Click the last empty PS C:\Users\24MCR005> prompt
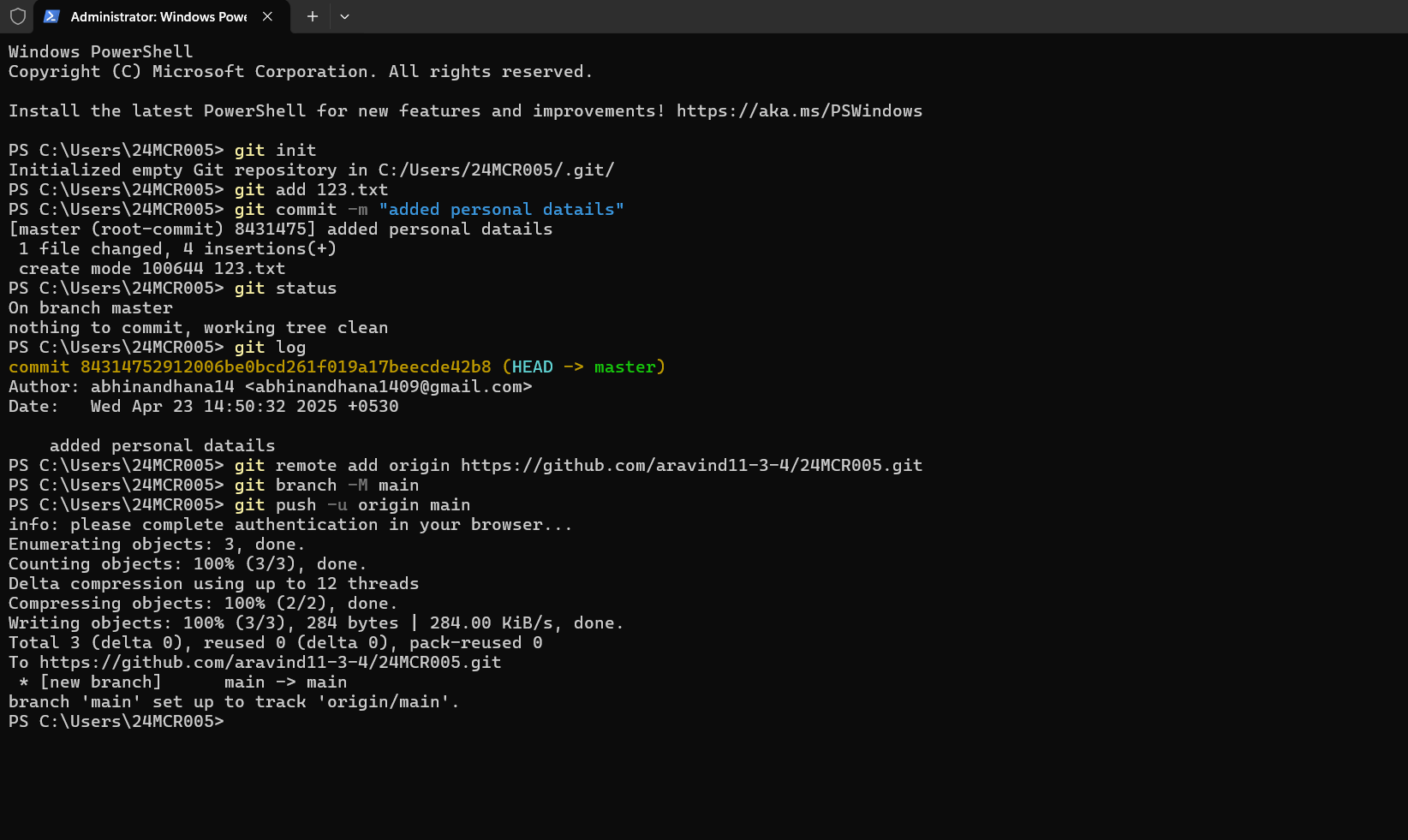This screenshot has width=1408, height=840. (x=116, y=722)
